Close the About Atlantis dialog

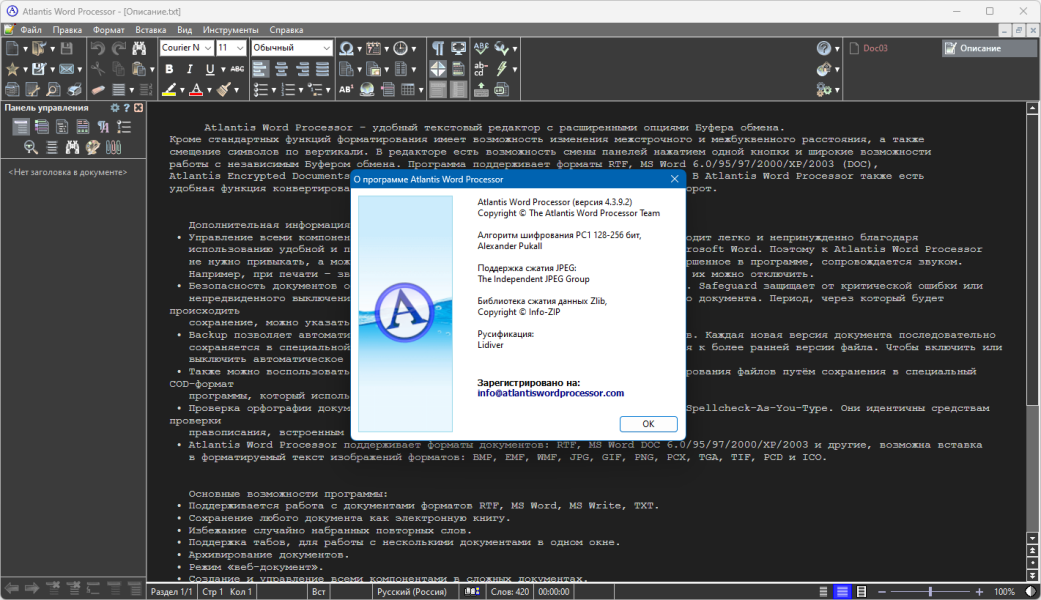click(x=675, y=179)
